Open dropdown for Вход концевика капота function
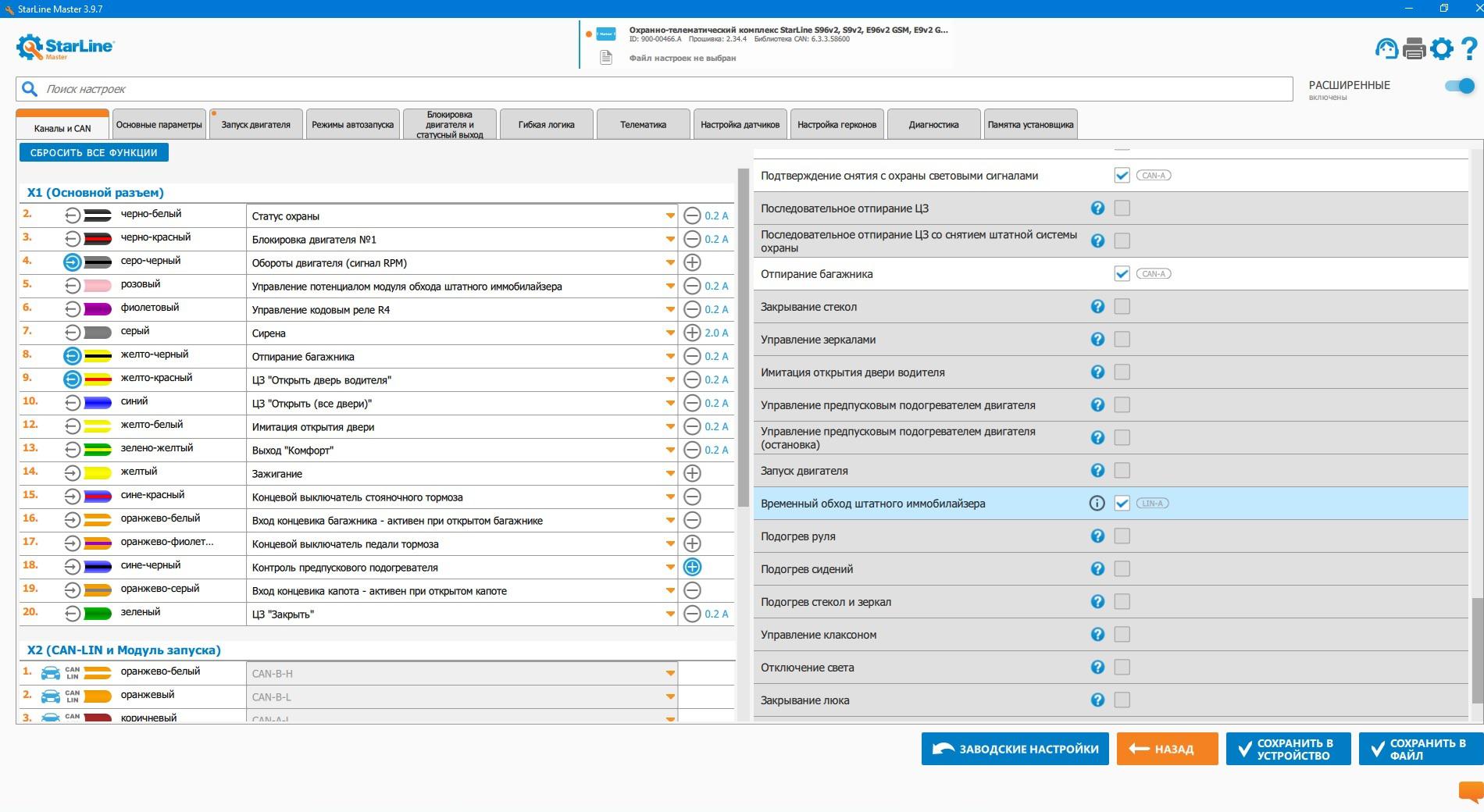This screenshot has width=1484, height=812. (670, 591)
